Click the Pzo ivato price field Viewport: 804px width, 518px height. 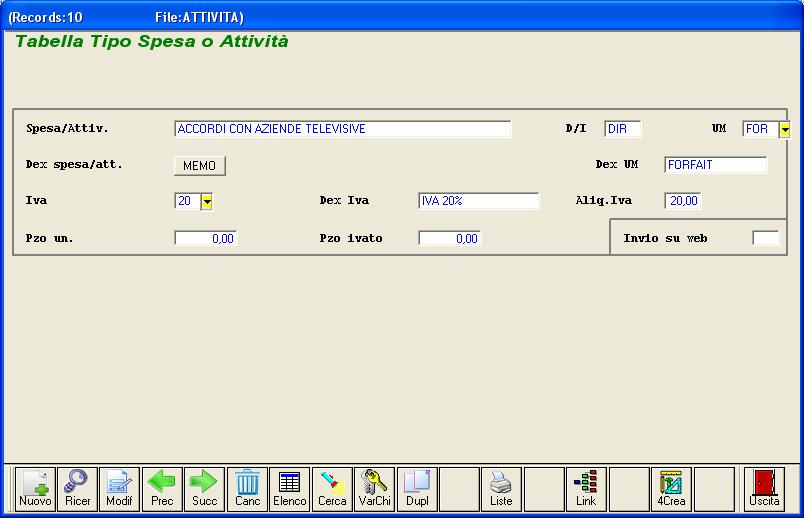450,238
